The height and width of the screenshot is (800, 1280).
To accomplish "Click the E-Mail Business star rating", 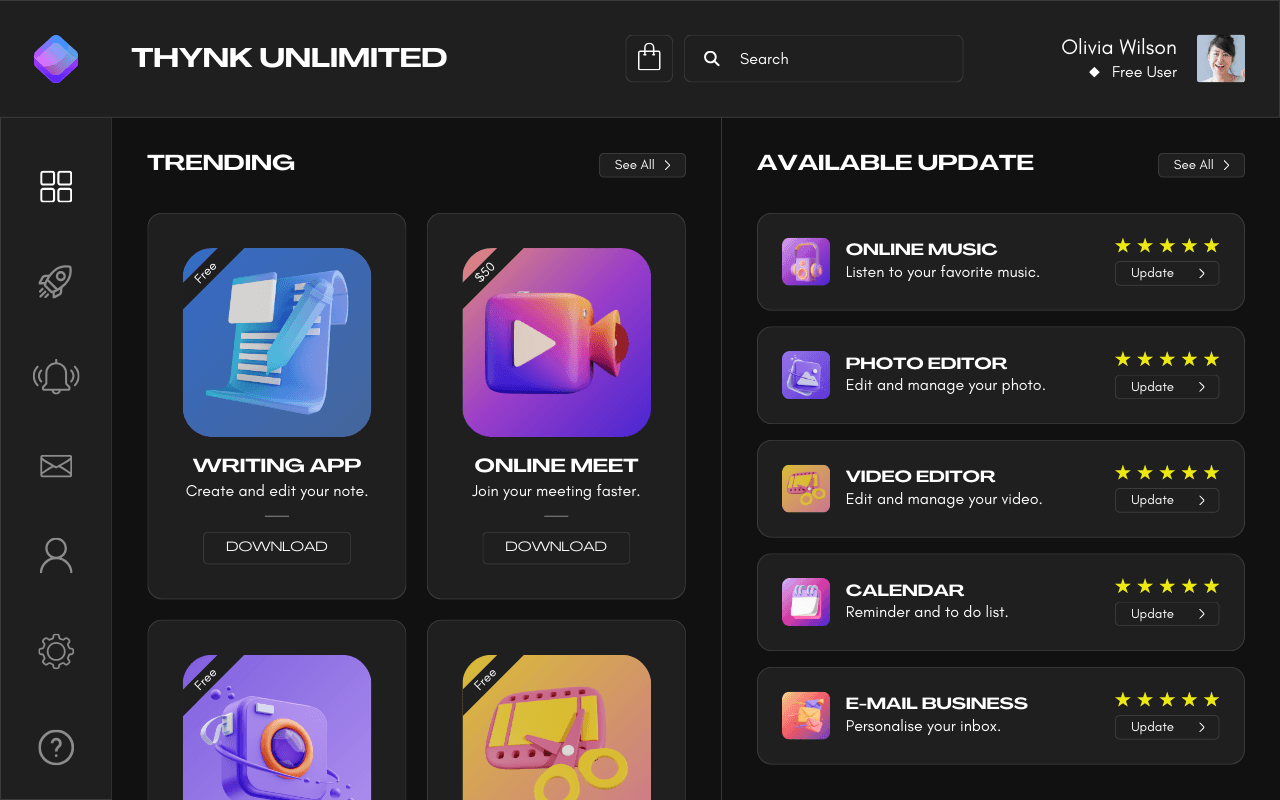I will (x=1167, y=700).
